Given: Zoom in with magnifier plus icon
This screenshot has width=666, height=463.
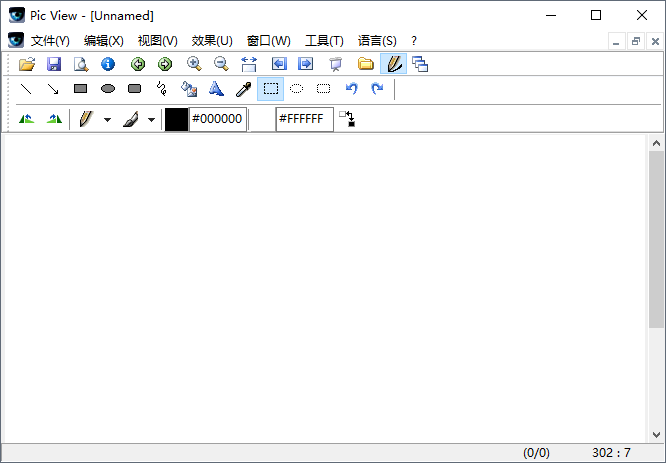Looking at the screenshot, I should pos(194,64).
